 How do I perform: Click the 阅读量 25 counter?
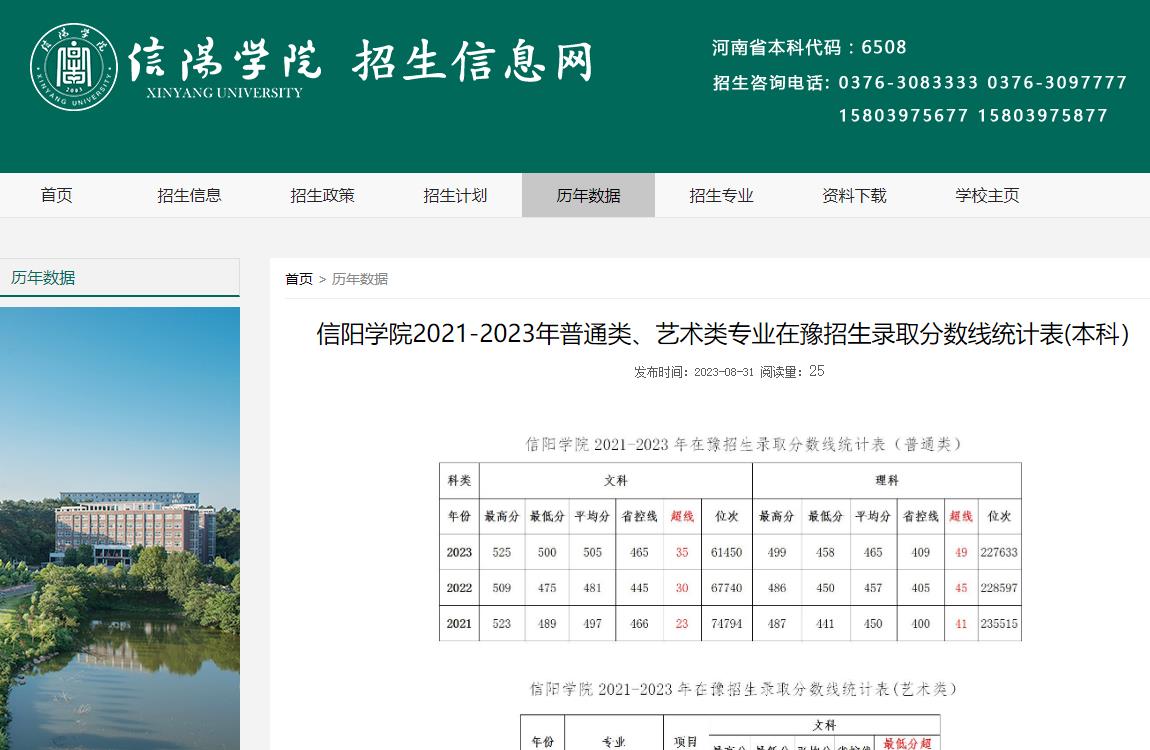792,372
